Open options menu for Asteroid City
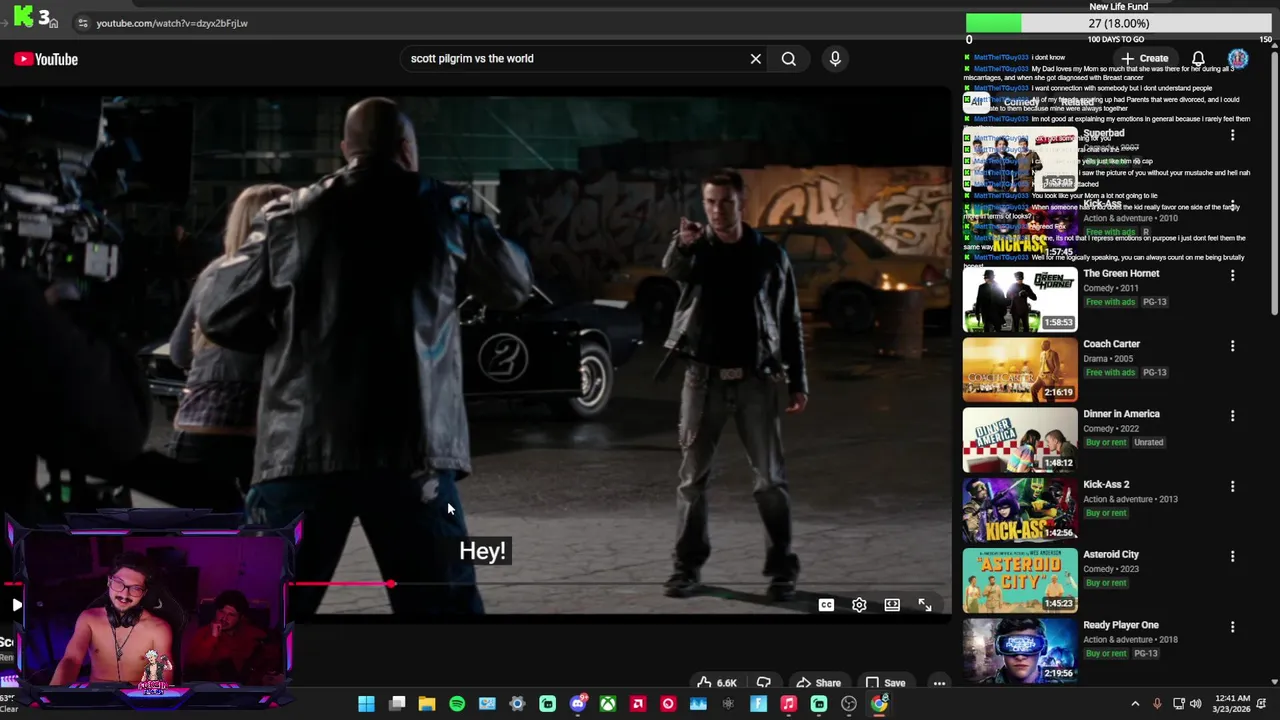Screen dimensions: 1280x720 tap(1232, 556)
